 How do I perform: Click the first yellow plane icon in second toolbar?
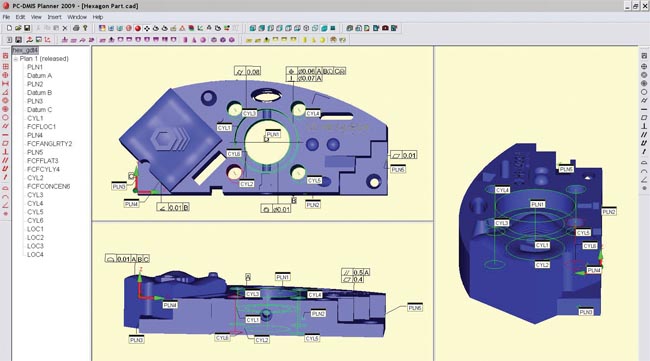pos(249,40)
